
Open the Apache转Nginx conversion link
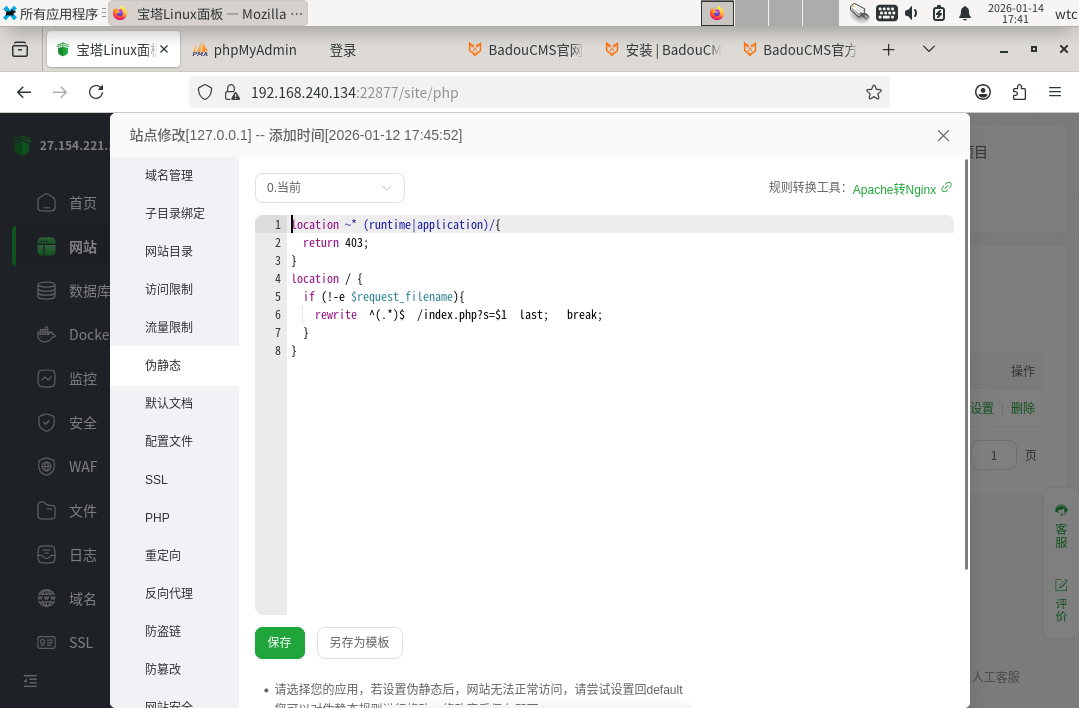click(894, 189)
